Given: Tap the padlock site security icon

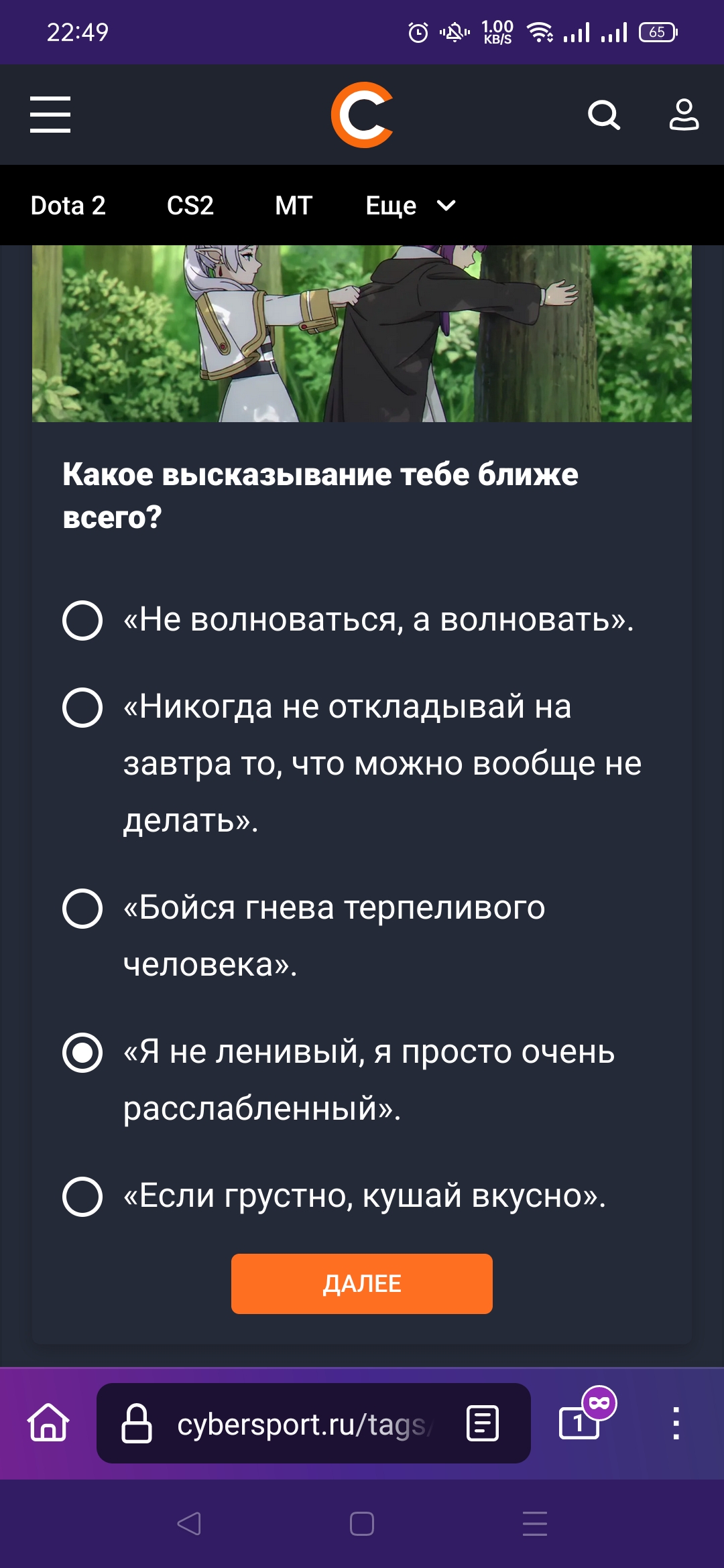Looking at the screenshot, I should [137, 1423].
